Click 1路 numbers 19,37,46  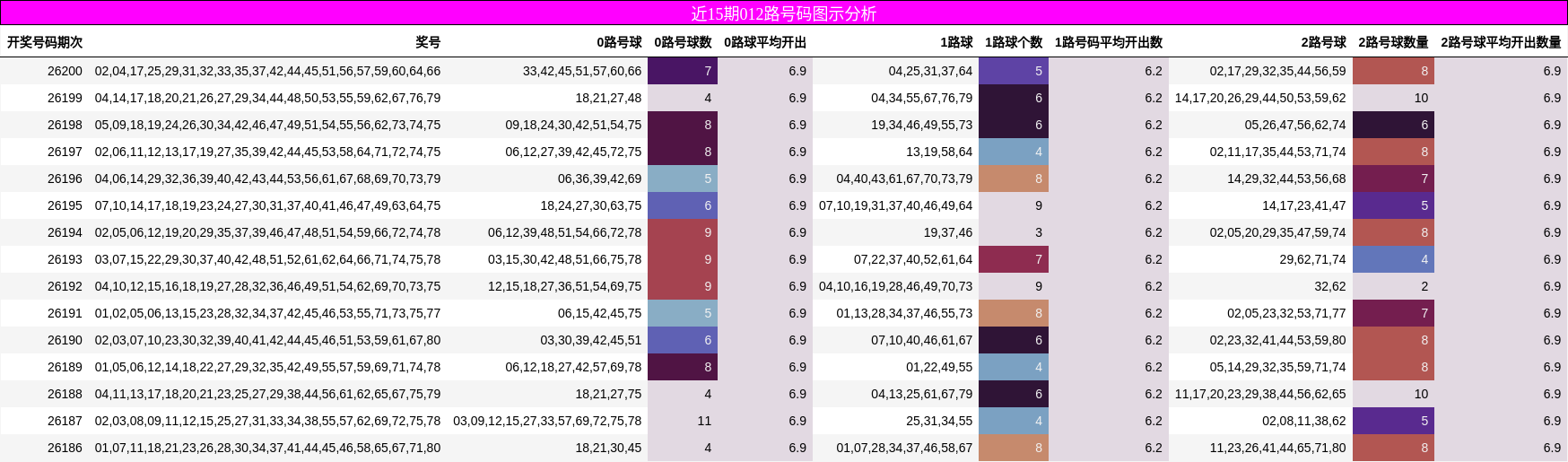tap(948, 232)
